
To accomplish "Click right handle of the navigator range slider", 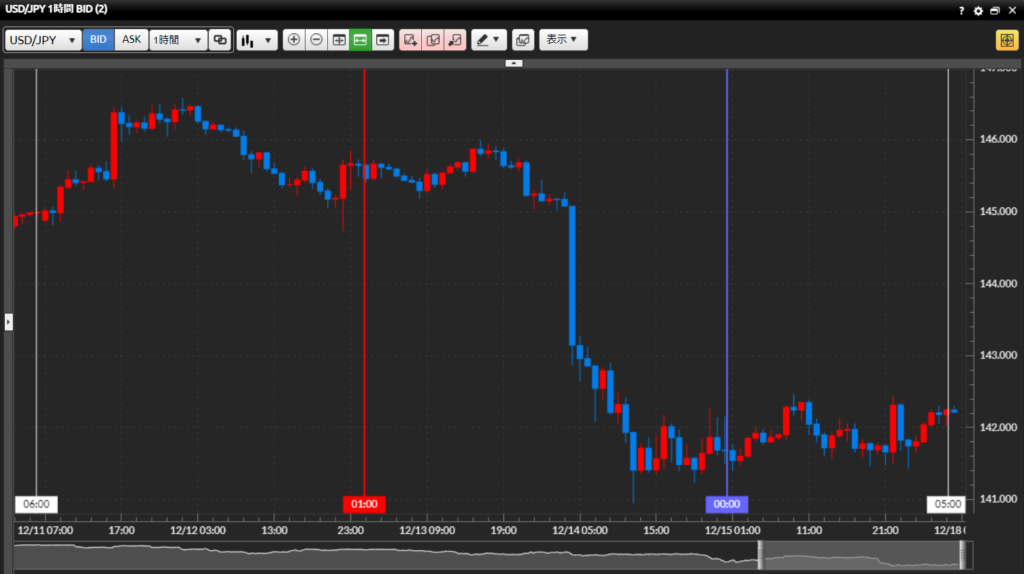I will point(962,555).
